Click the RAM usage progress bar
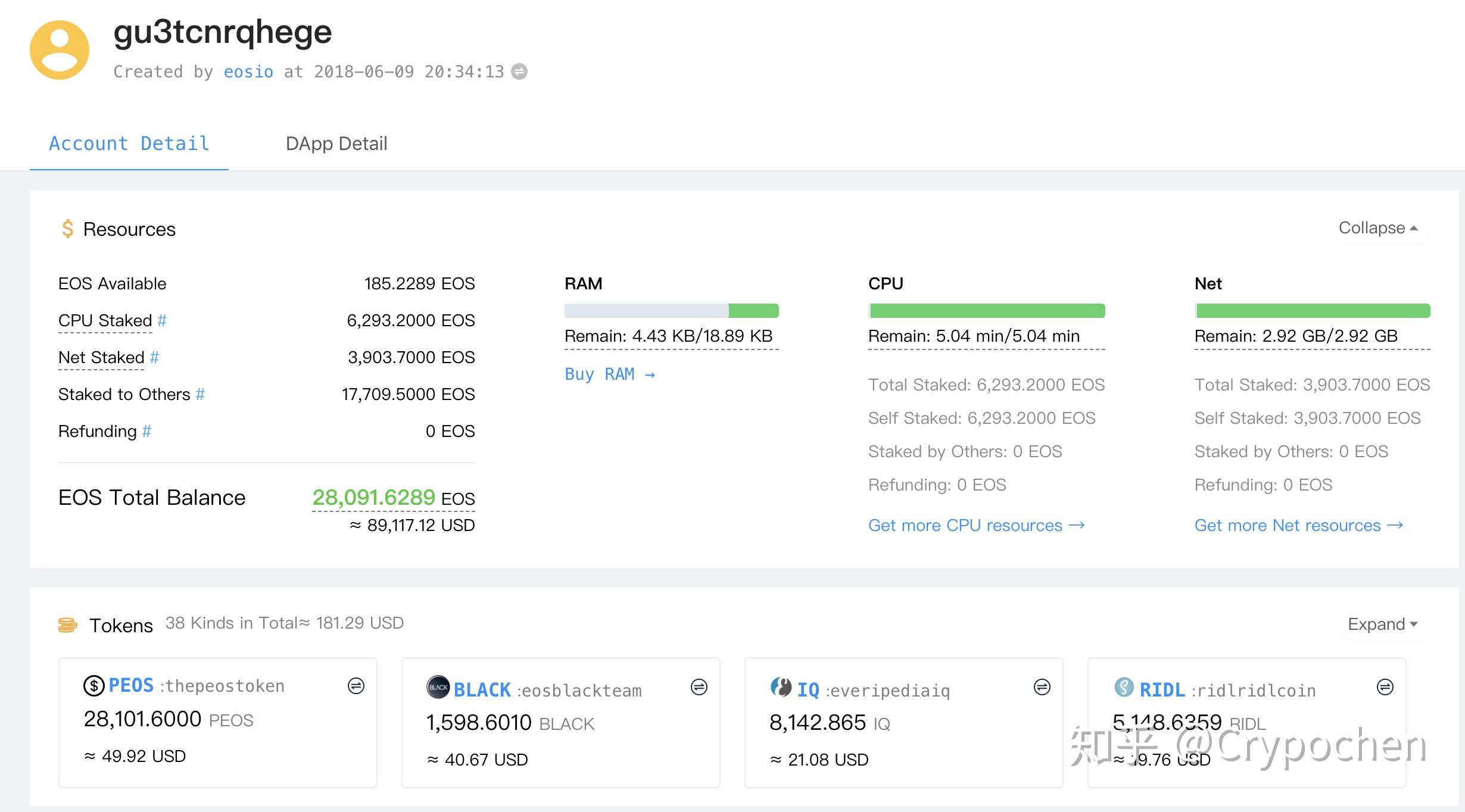Screen dimensions: 1465x812 [672, 310]
